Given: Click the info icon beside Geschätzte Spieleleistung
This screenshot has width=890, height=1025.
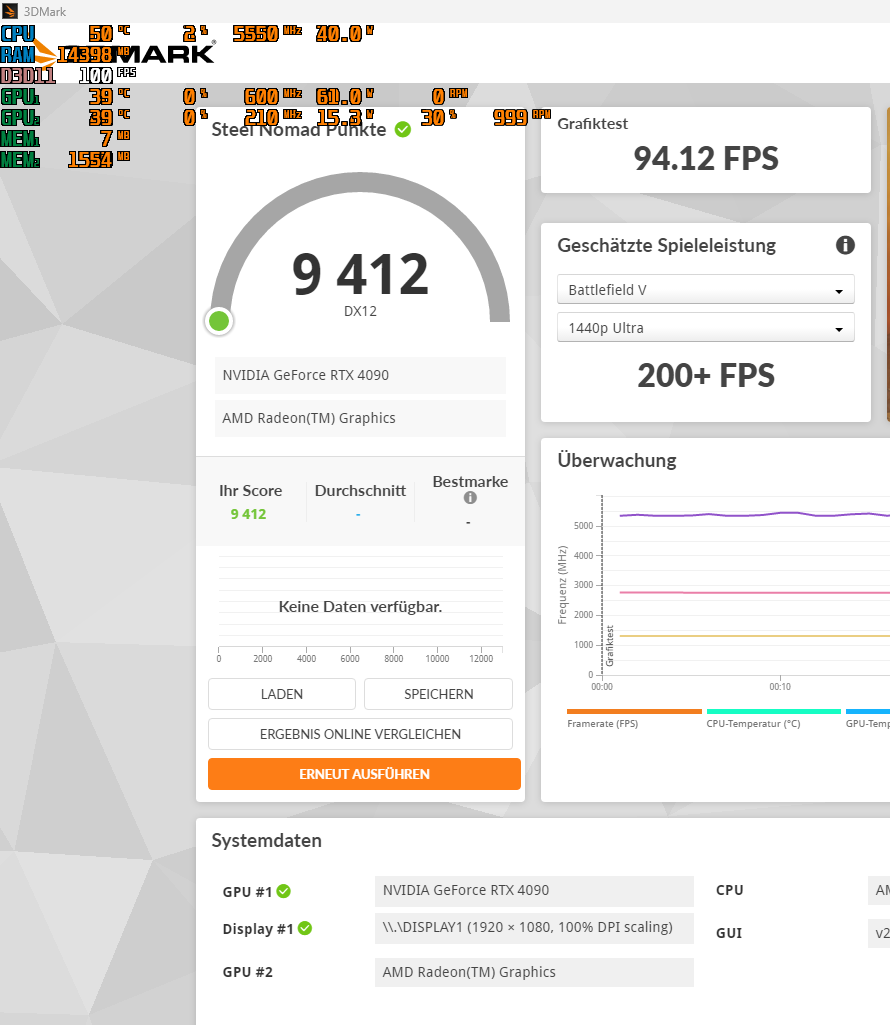Looking at the screenshot, I should [845, 245].
